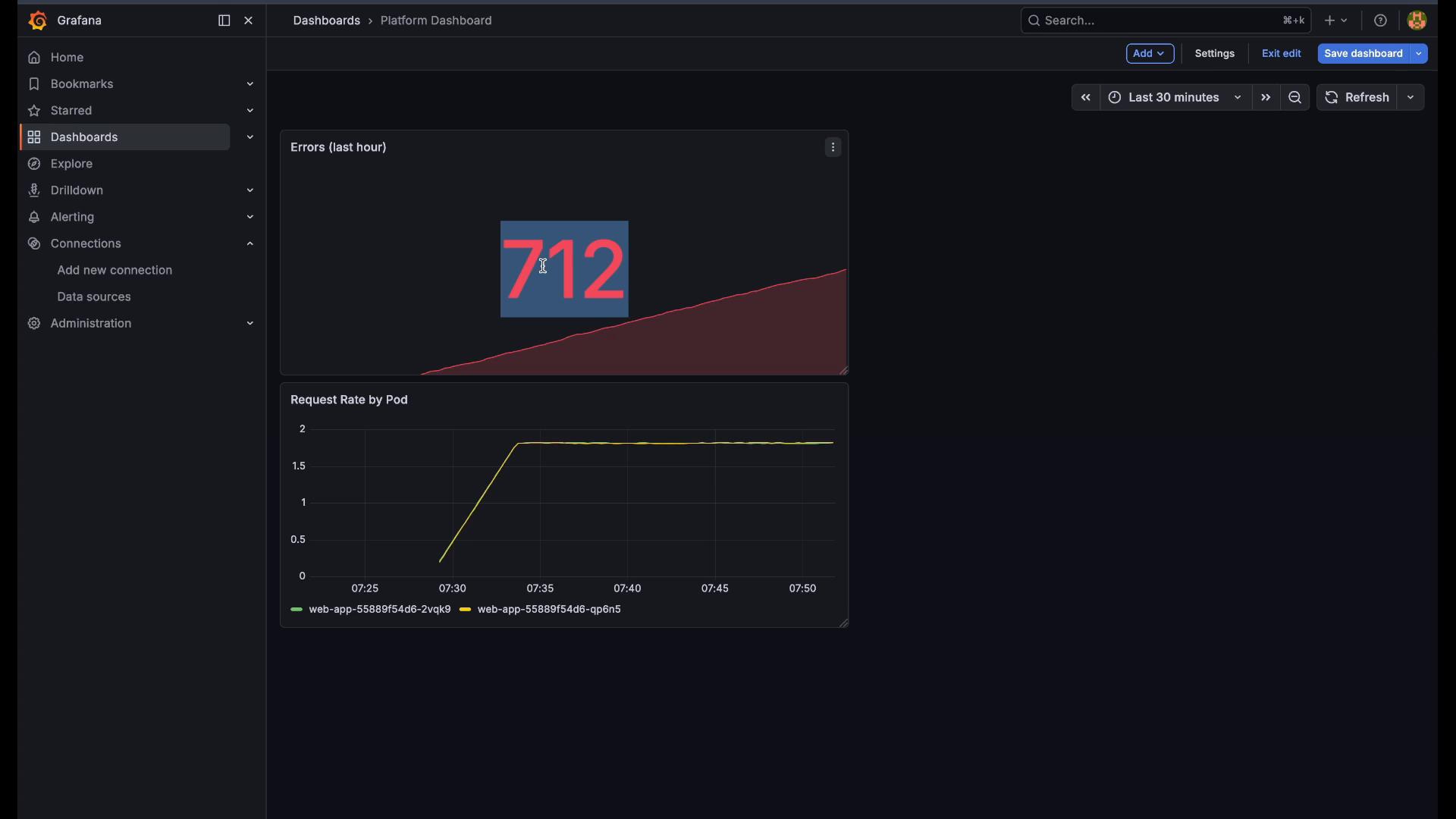The height and width of the screenshot is (819, 1456).
Task: Click the Grafana logo icon
Action: [37, 20]
